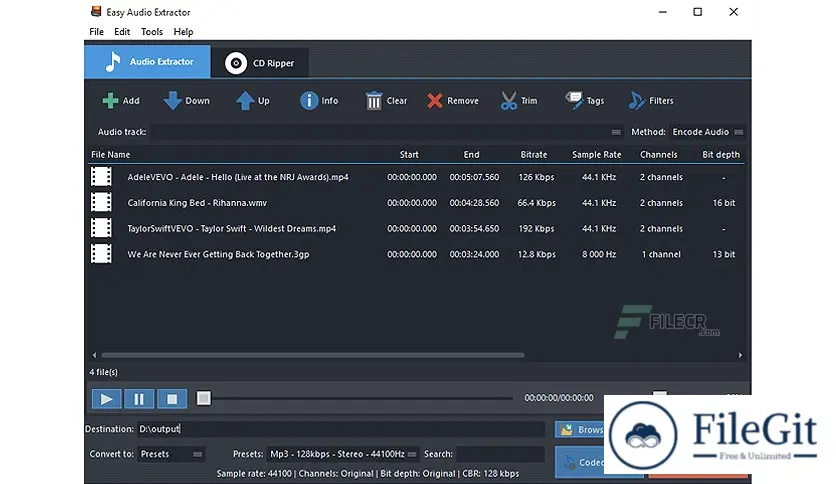The height and width of the screenshot is (484, 836).
Task: Open the Convert to Presets dropdown
Action: (171, 454)
